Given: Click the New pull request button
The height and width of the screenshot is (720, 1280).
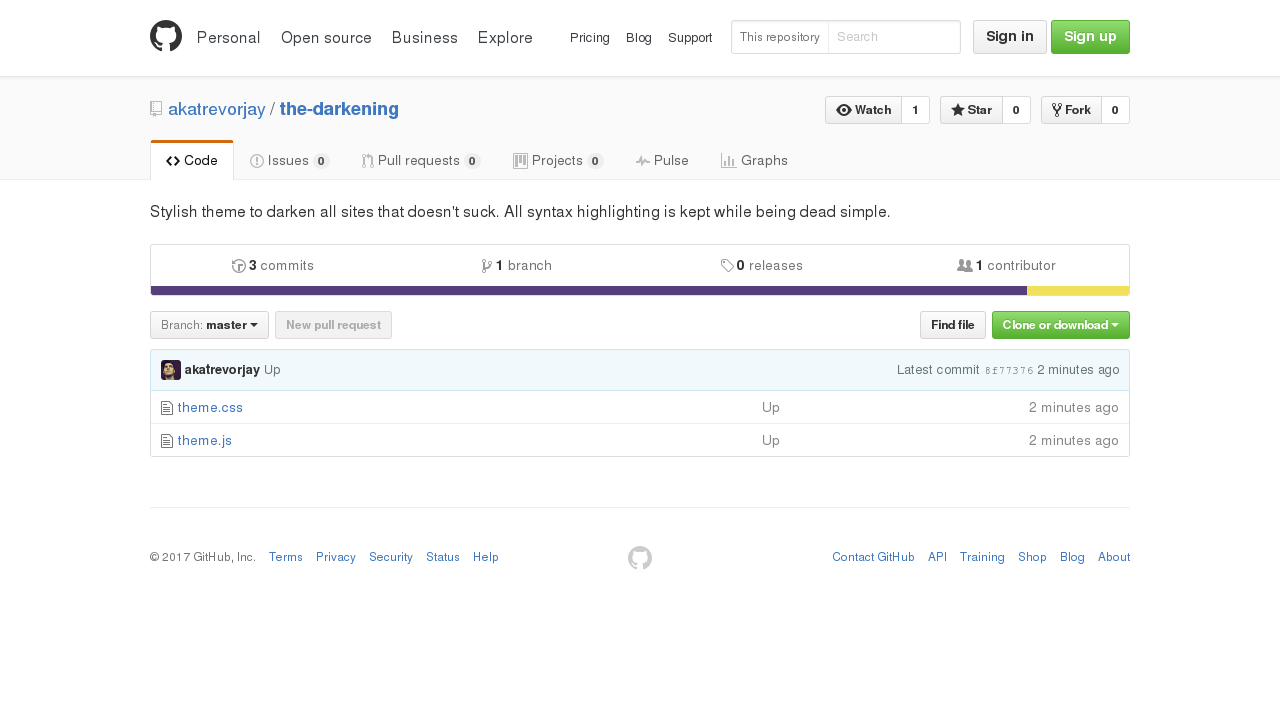Looking at the screenshot, I should click(x=333, y=325).
